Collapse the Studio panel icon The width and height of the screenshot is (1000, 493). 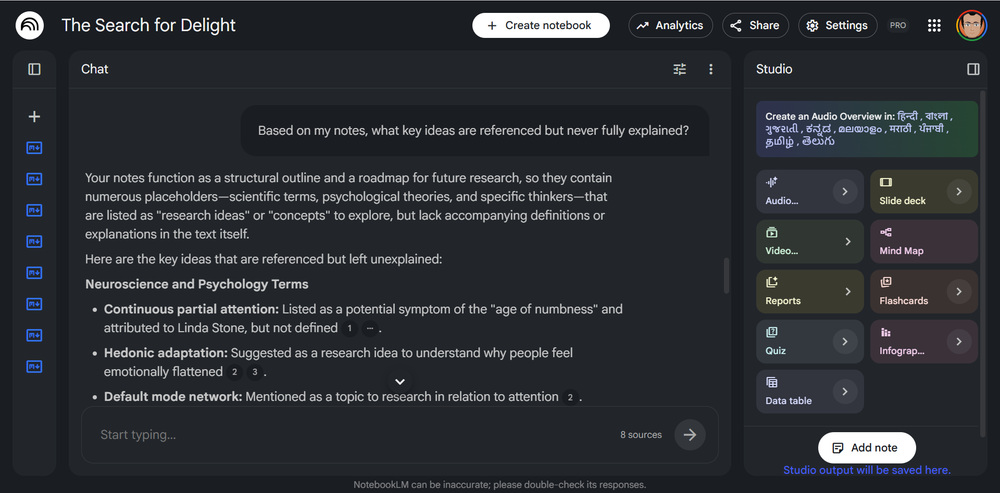[973, 69]
